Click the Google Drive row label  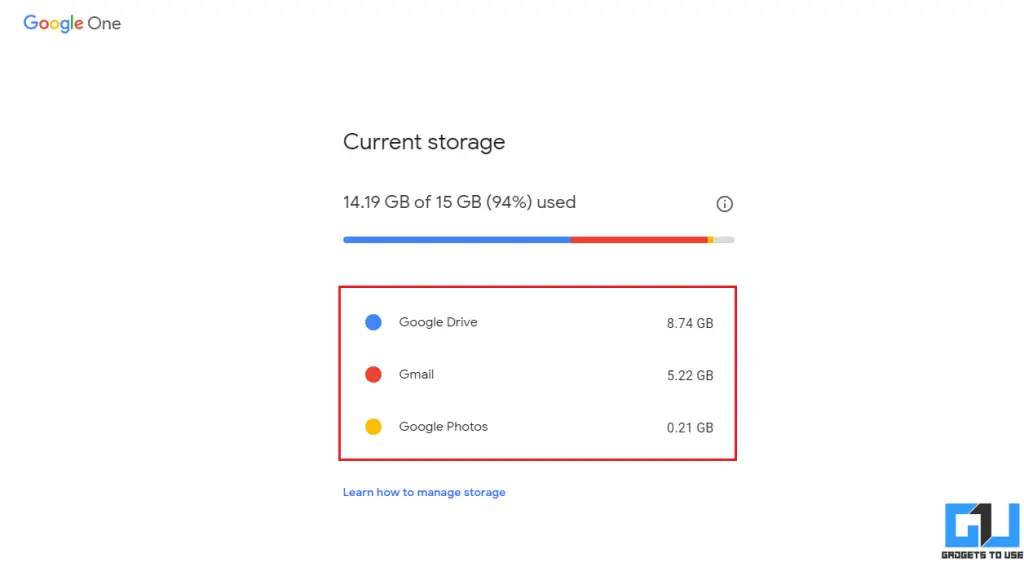438,322
